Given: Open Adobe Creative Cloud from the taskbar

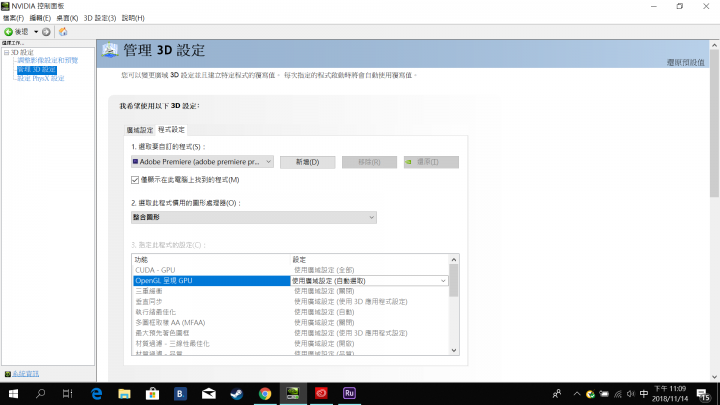Looking at the screenshot, I should point(321,394).
